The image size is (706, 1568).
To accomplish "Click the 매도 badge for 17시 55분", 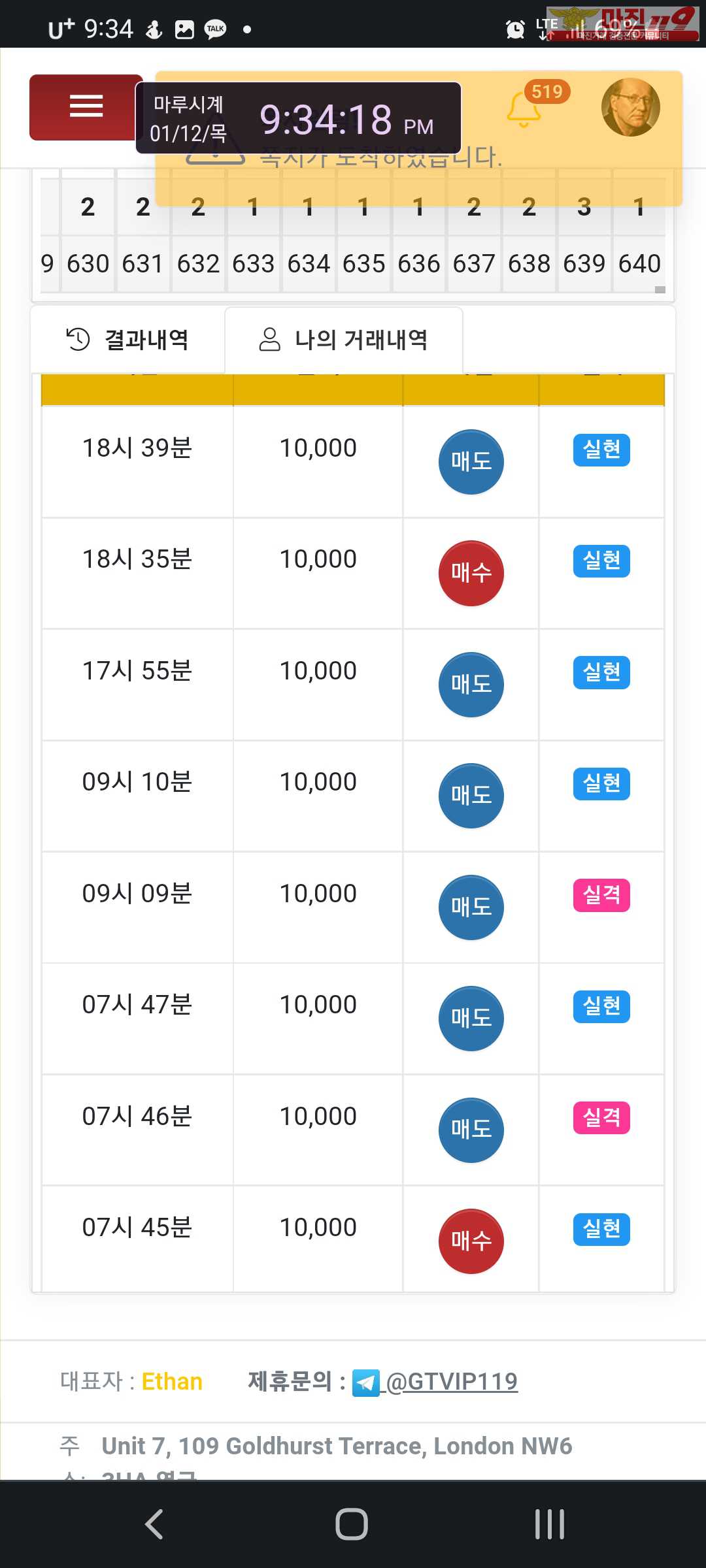I will (471, 684).
